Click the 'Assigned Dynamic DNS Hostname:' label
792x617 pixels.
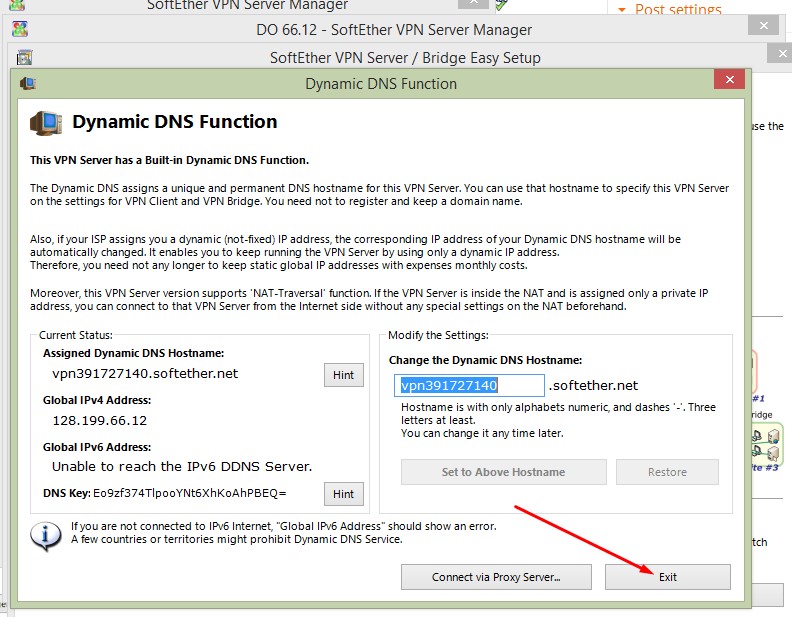[133, 353]
